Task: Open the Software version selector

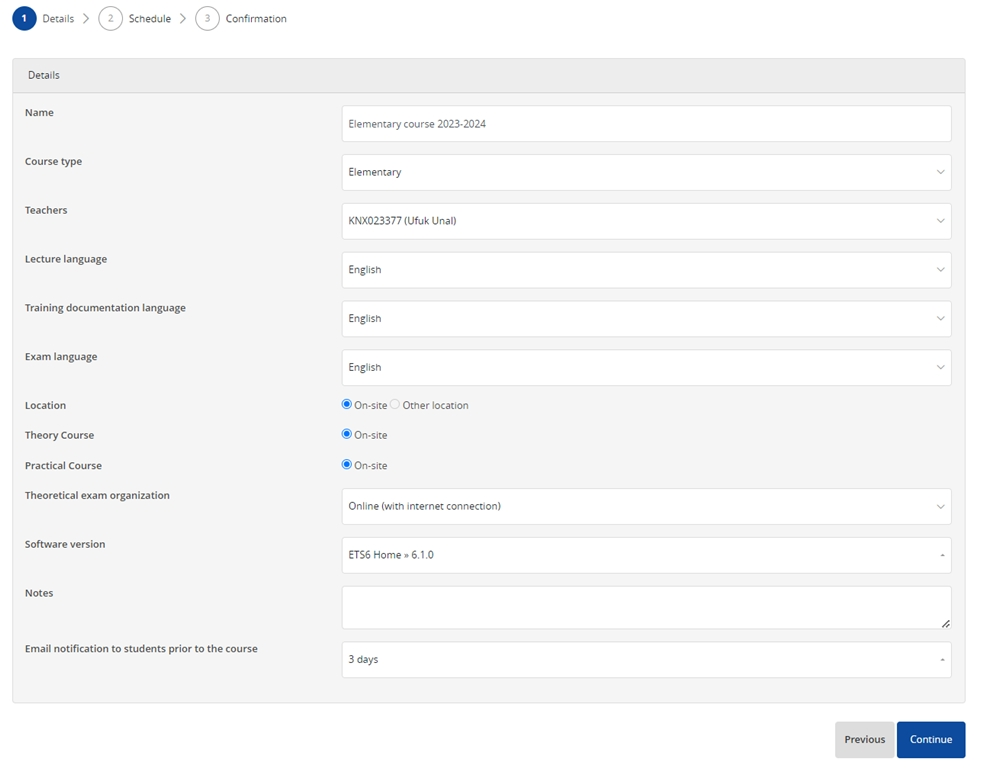Action: 647,555
